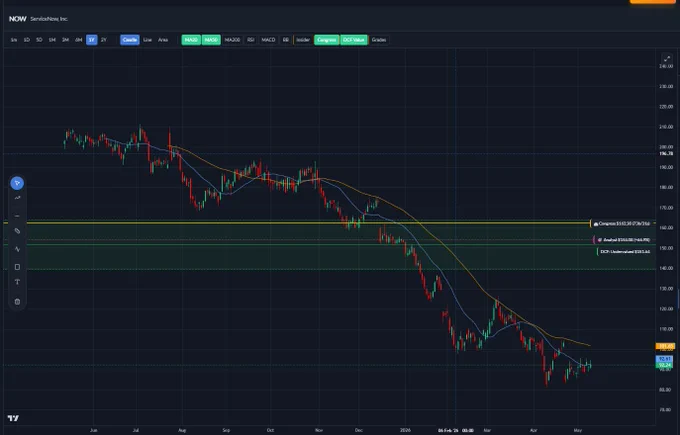Enable the MACD indicator
Screen dimensions: 680x435
click(268, 40)
